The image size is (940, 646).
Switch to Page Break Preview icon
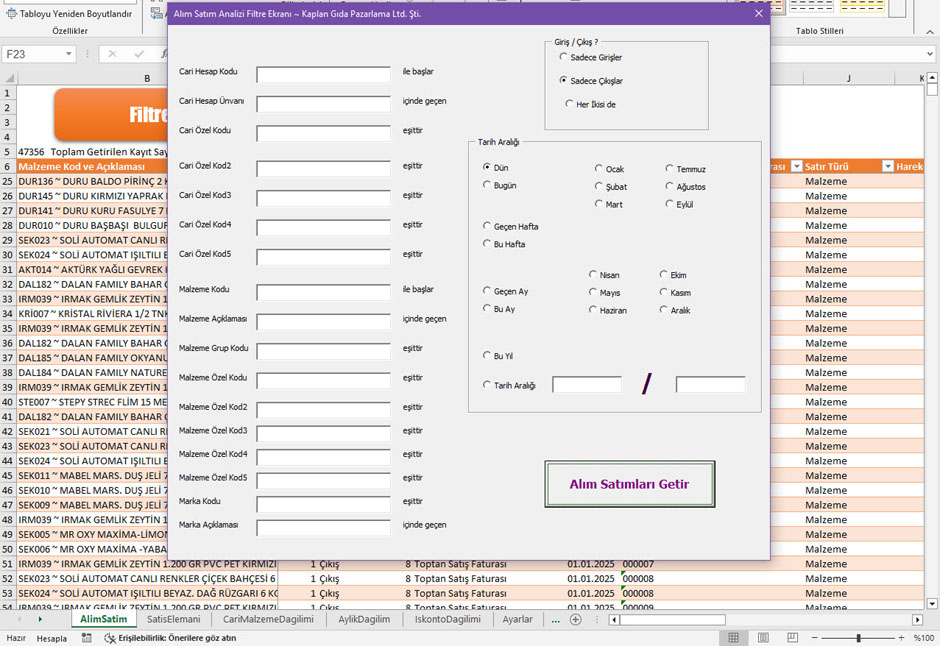[793, 638]
